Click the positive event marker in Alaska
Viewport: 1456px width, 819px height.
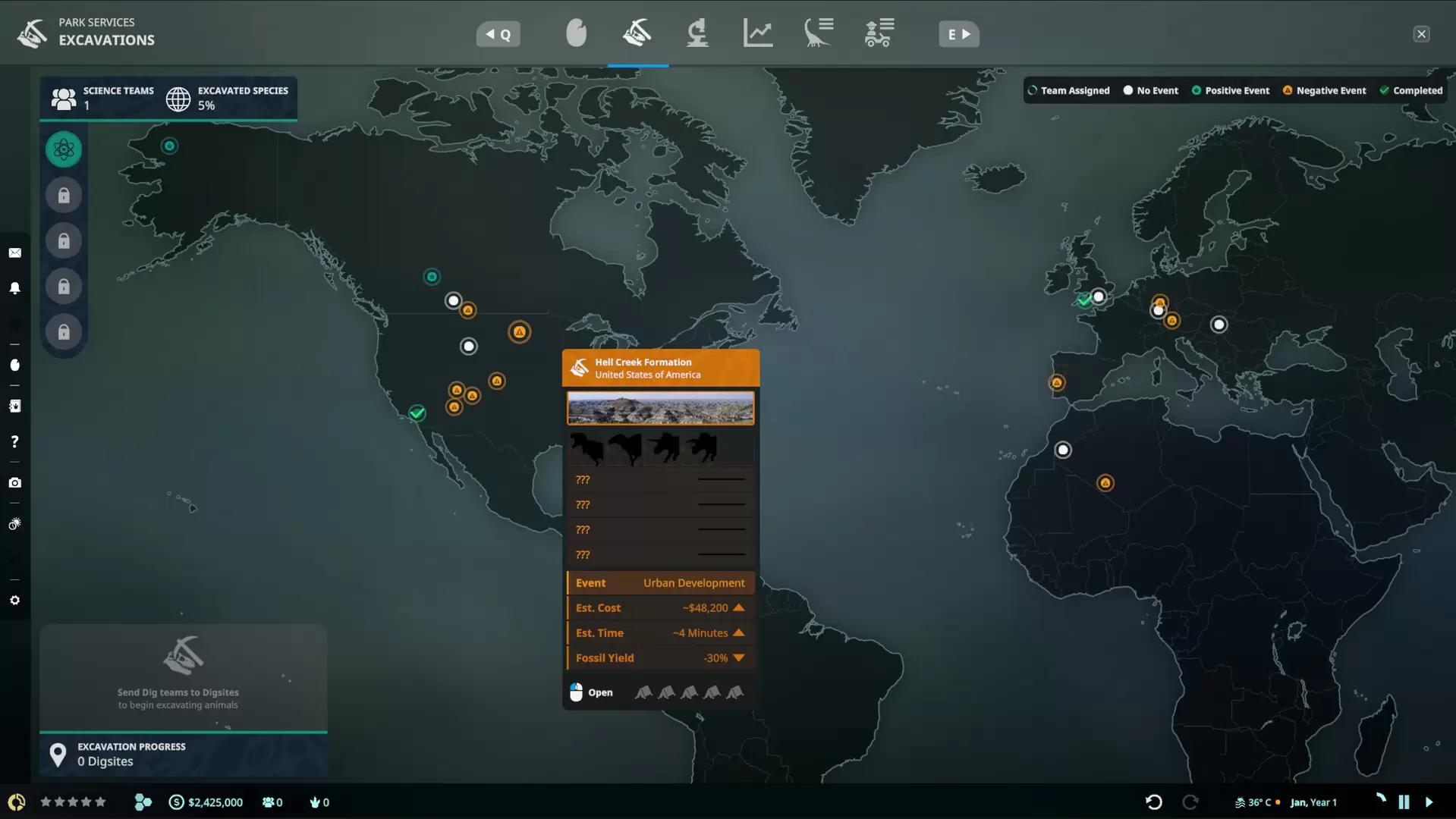[169, 146]
